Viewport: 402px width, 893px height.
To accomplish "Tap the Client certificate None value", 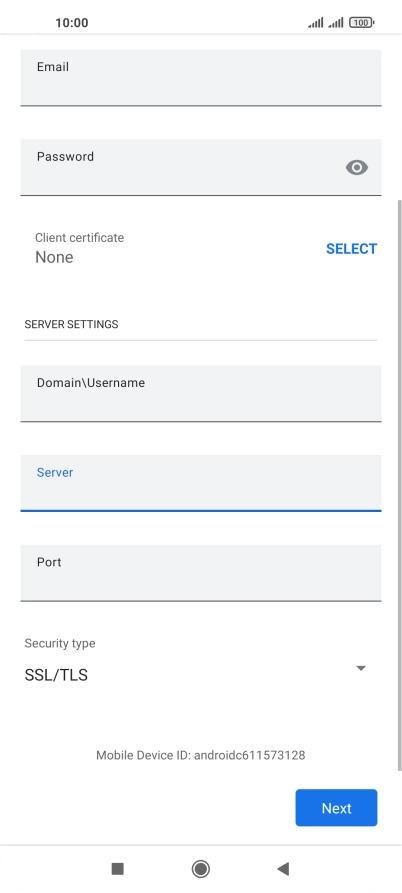I will tap(54, 257).
